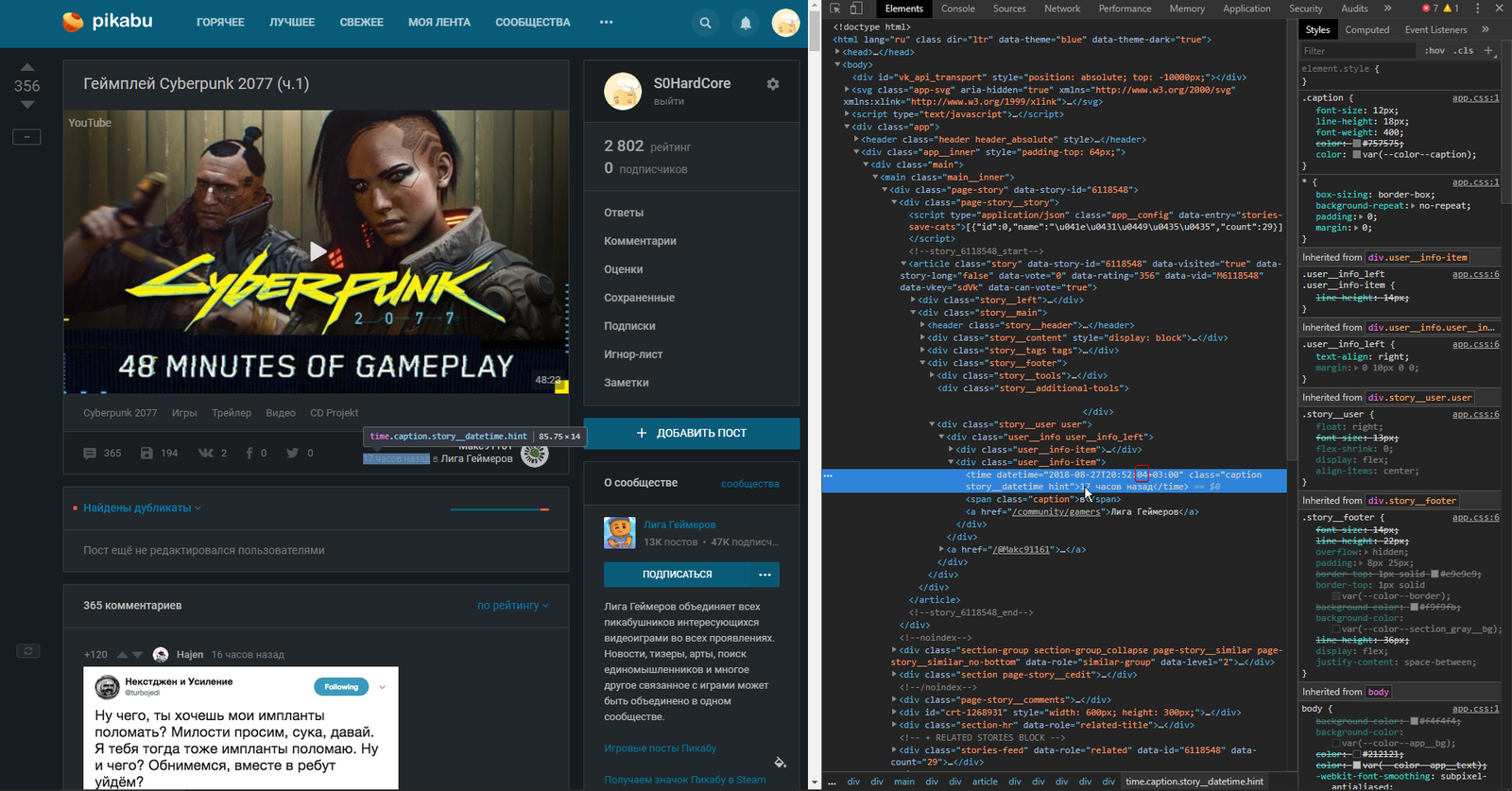Toggle the device toolbar in DevTools
1512x791 pixels.
click(856, 9)
